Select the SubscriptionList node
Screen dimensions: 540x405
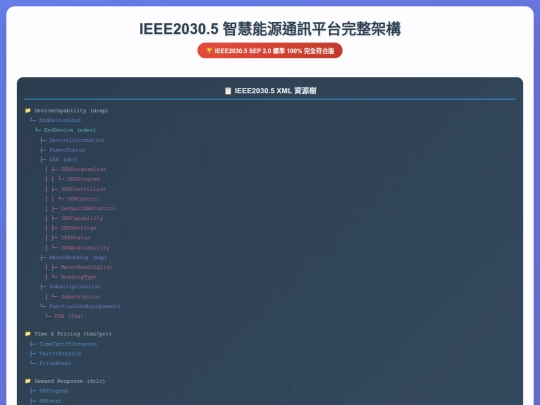[x=75, y=287]
